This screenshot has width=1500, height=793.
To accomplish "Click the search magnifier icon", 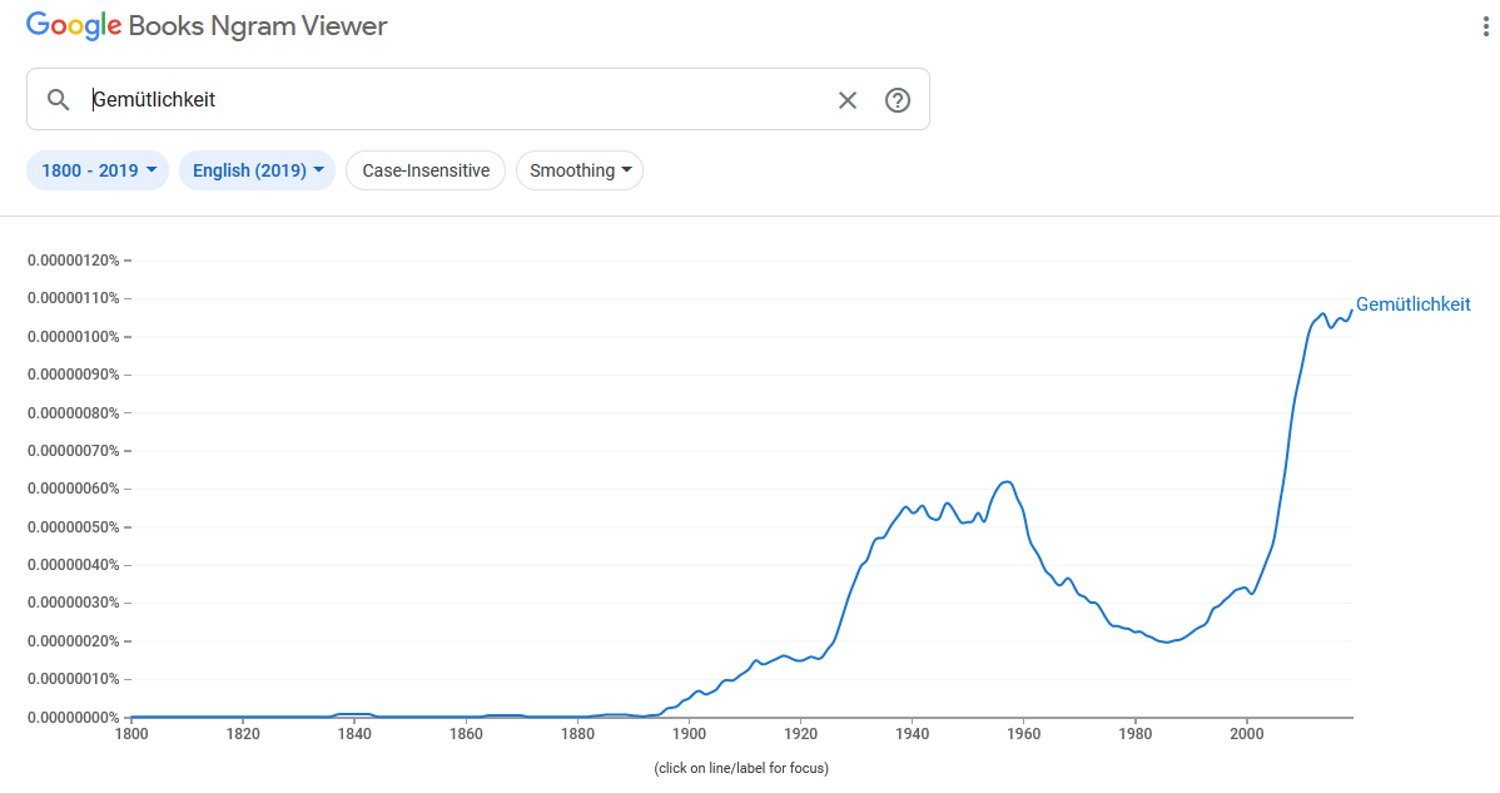I will pyautogui.click(x=59, y=100).
